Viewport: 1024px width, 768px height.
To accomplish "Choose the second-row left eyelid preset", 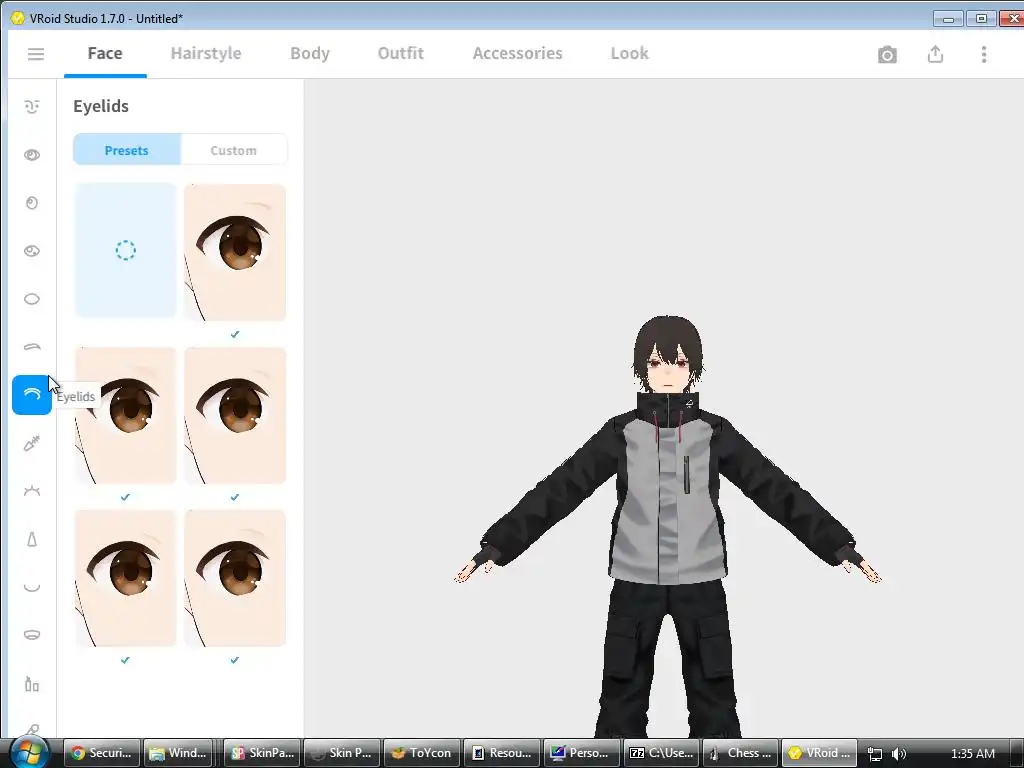I will (x=125, y=415).
